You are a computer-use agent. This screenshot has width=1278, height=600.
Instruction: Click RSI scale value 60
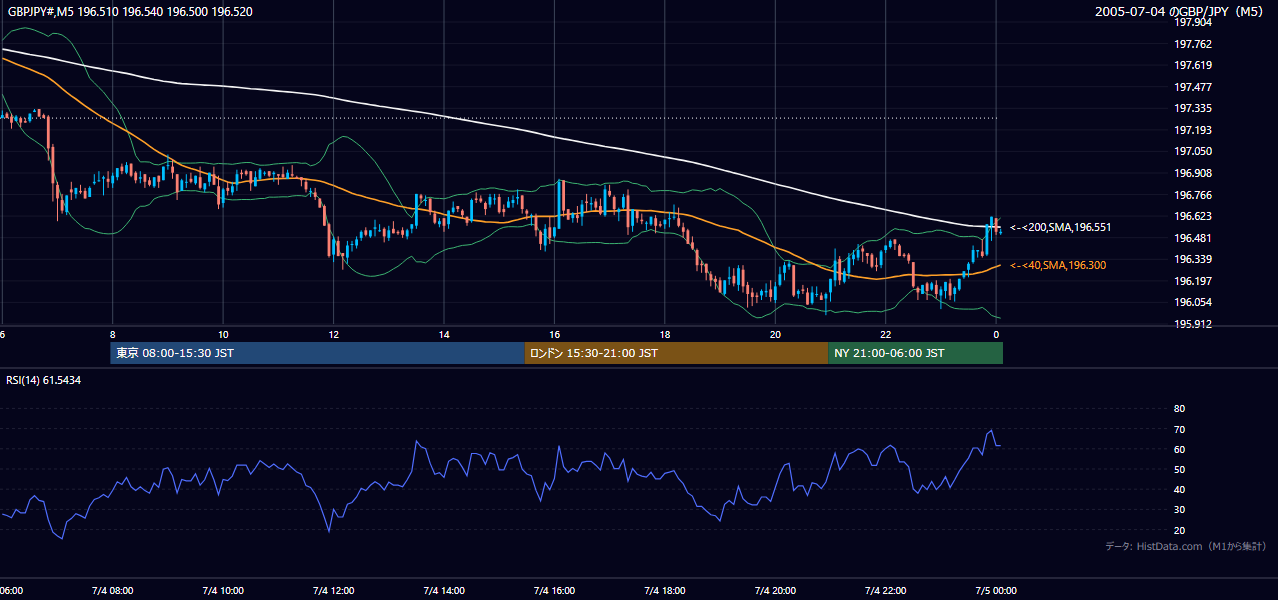1179,450
